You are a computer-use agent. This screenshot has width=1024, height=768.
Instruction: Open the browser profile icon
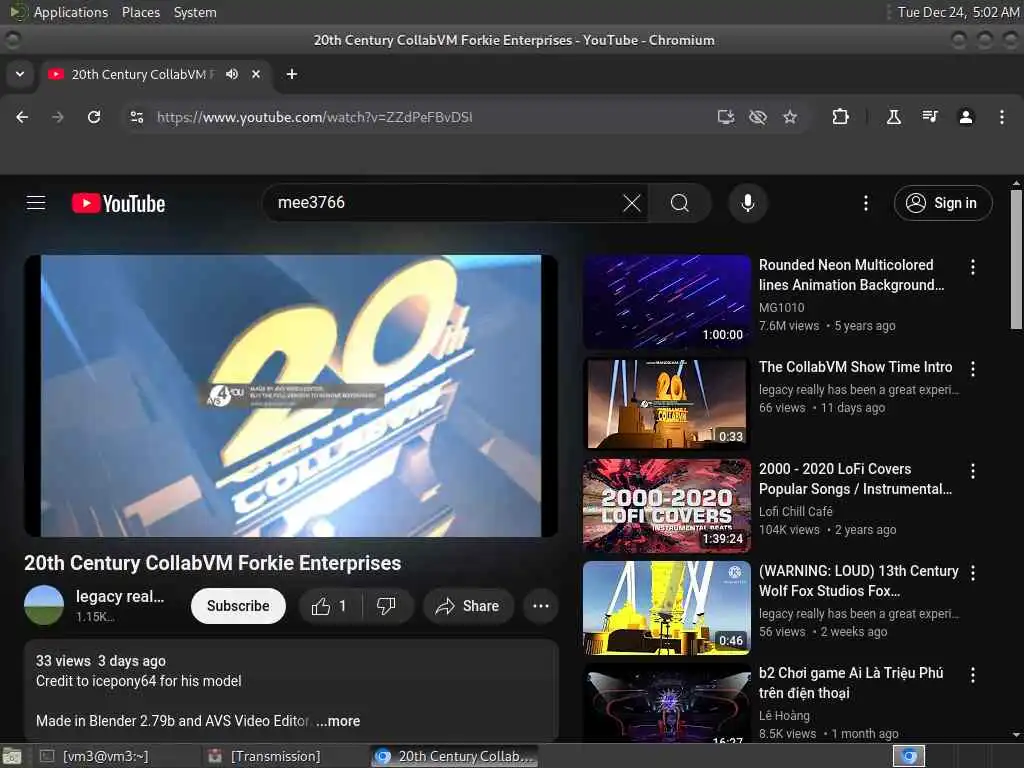click(966, 117)
